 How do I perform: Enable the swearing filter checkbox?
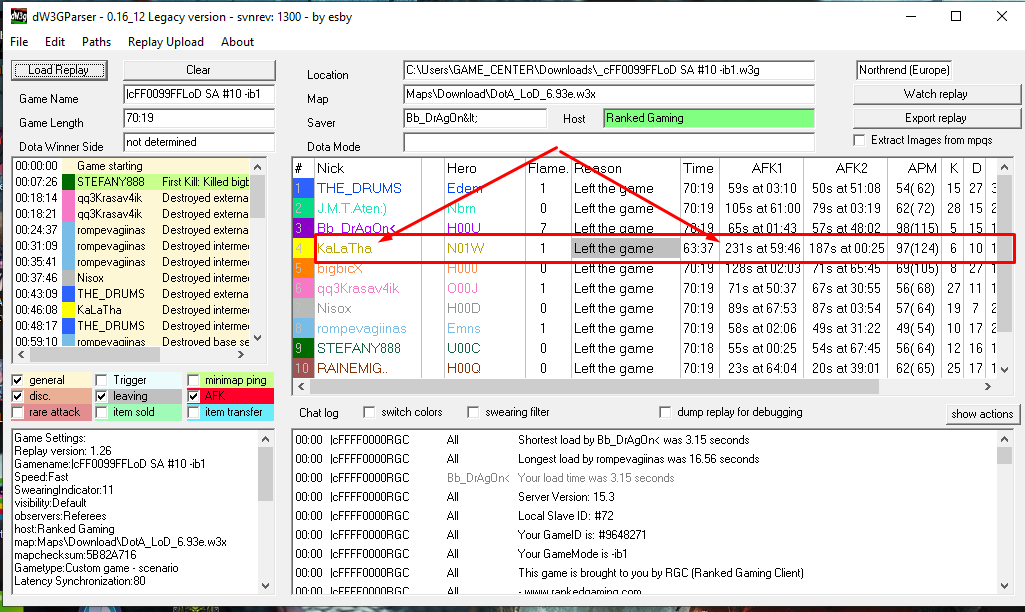click(473, 412)
